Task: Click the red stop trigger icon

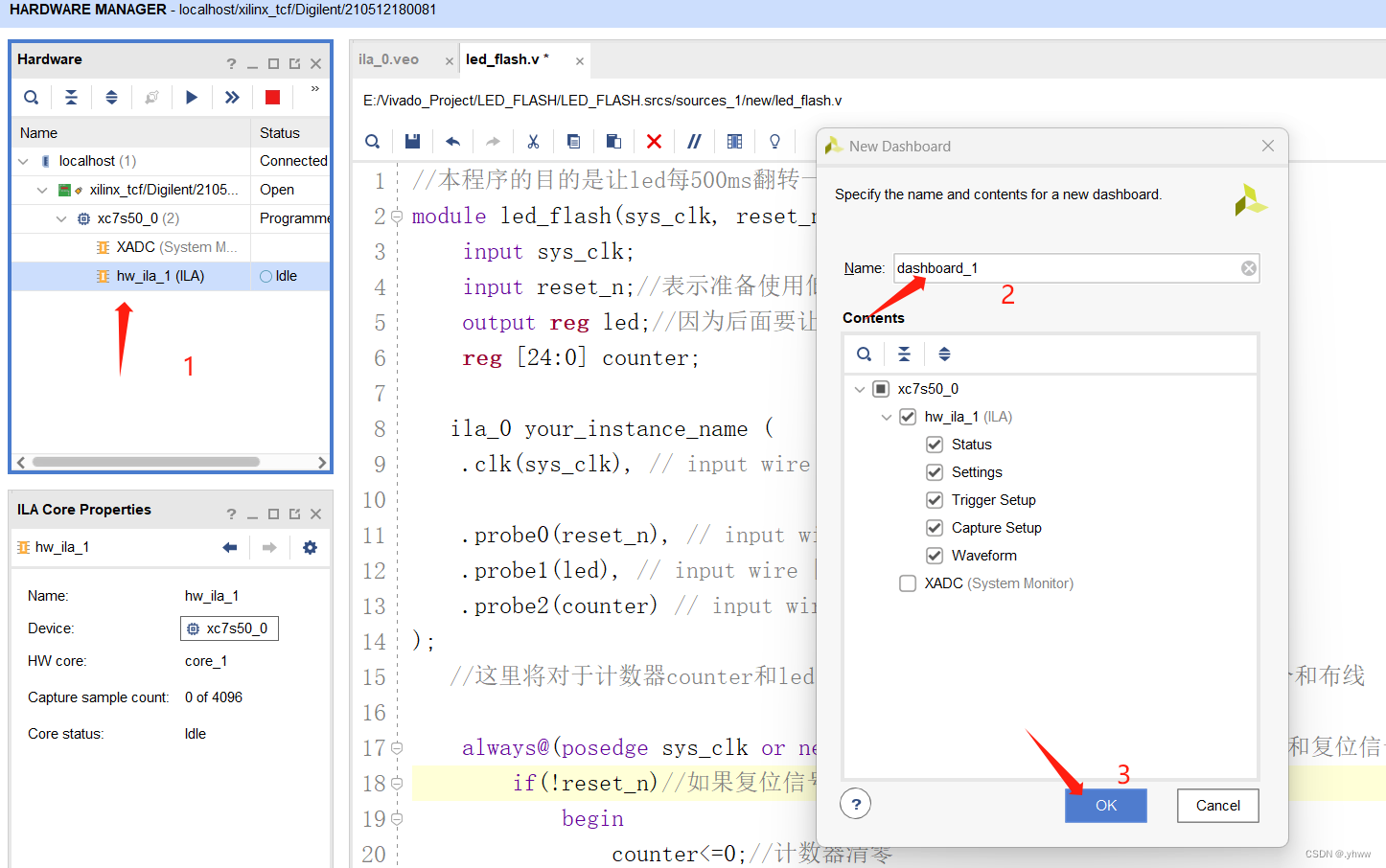Action: tap(272, 97)
